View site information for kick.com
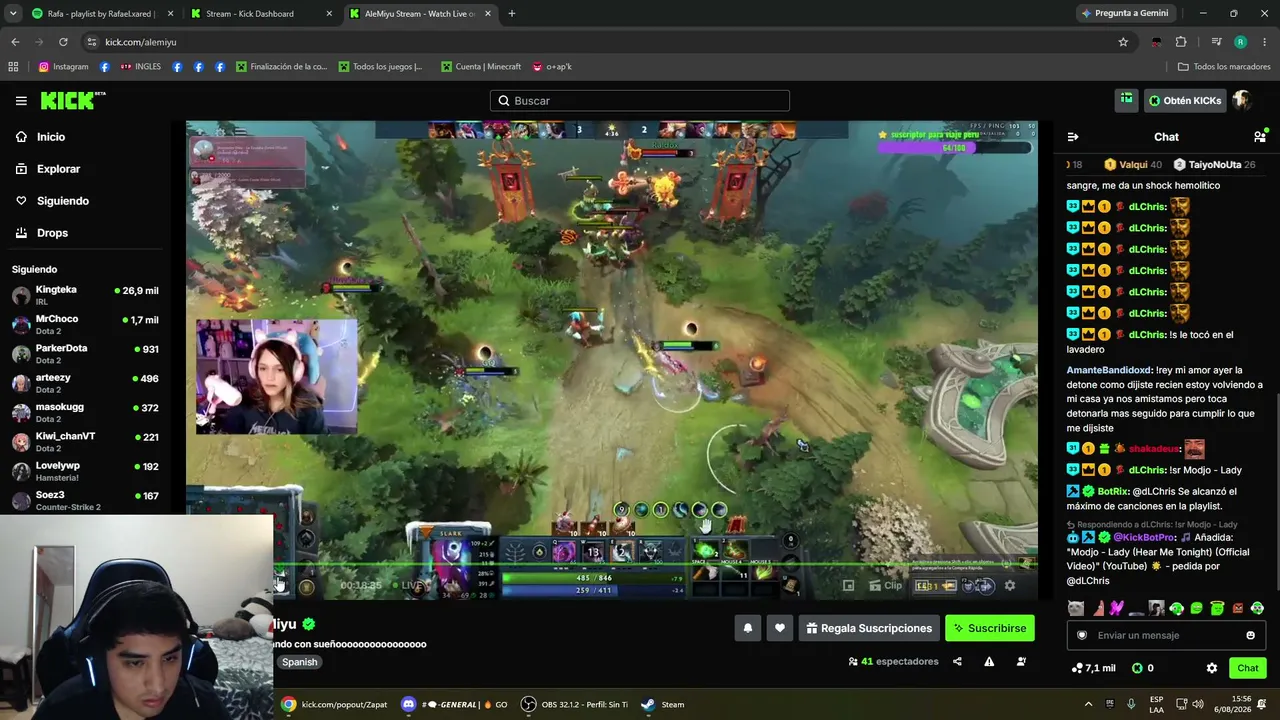The width and height of the screenshot is (1280, 720). coord(91,42)
